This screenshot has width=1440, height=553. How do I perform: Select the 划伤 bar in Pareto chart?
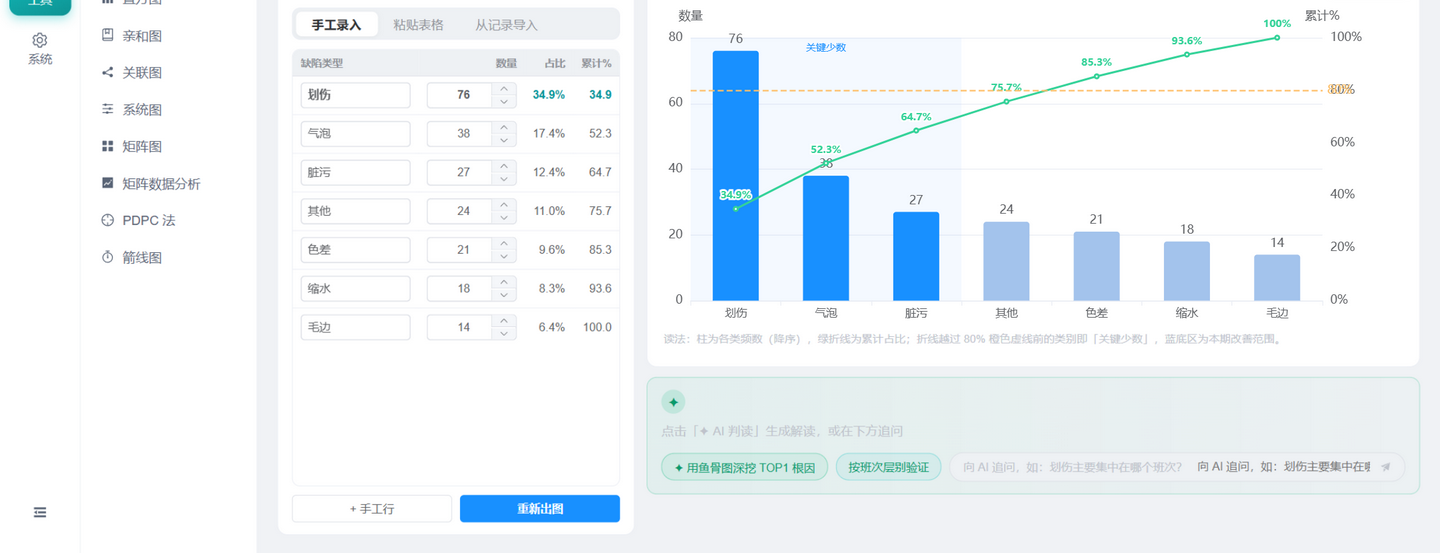(x=736, y=175)
